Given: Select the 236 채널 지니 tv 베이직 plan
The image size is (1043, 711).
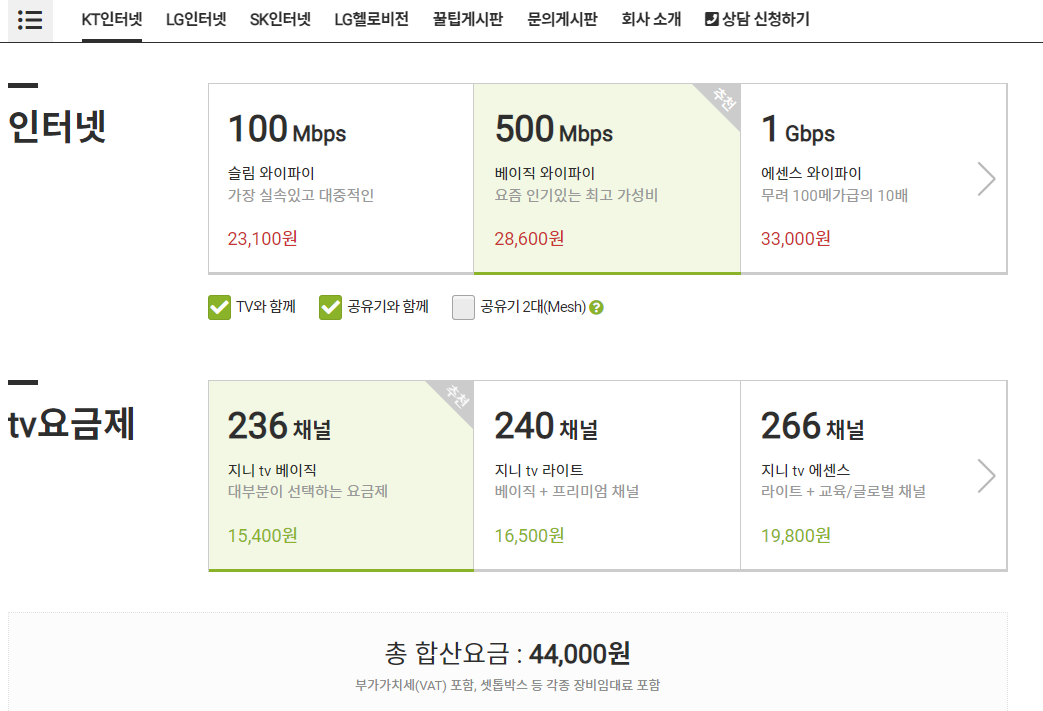Looking at the screenshot, I should (x=341, y=476).
